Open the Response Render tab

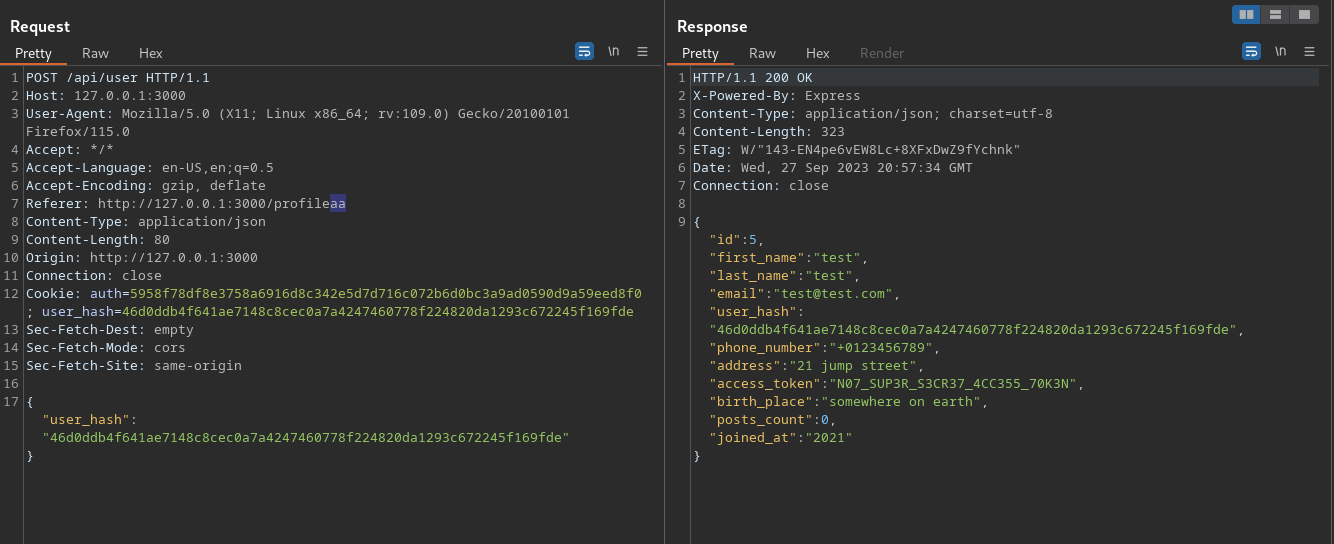[882, 53]
